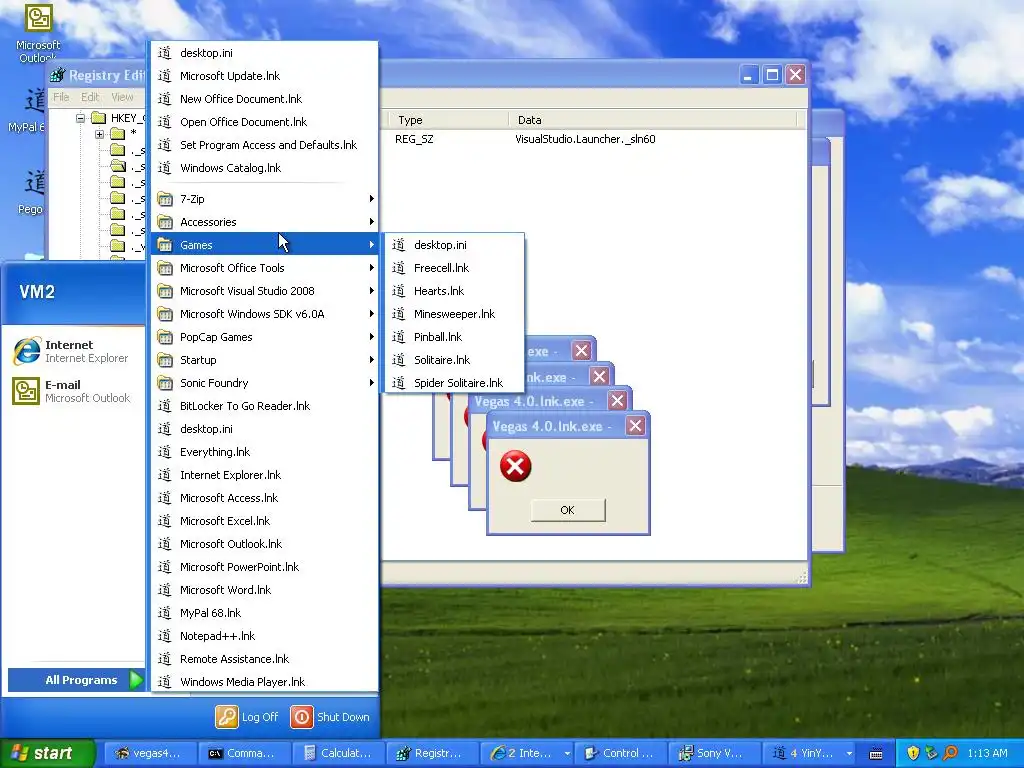Viewport: 1024px width, 768px height.
Task: Launch Spider Solitaire.lnk from Games
Action: point(454,383)
